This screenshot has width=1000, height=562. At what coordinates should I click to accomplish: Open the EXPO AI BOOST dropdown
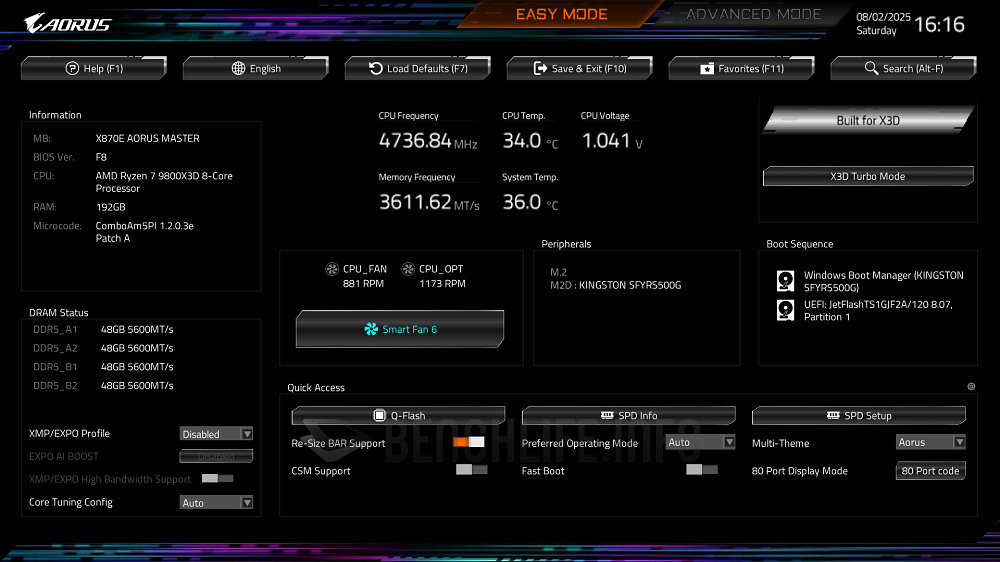pos(216,456)
